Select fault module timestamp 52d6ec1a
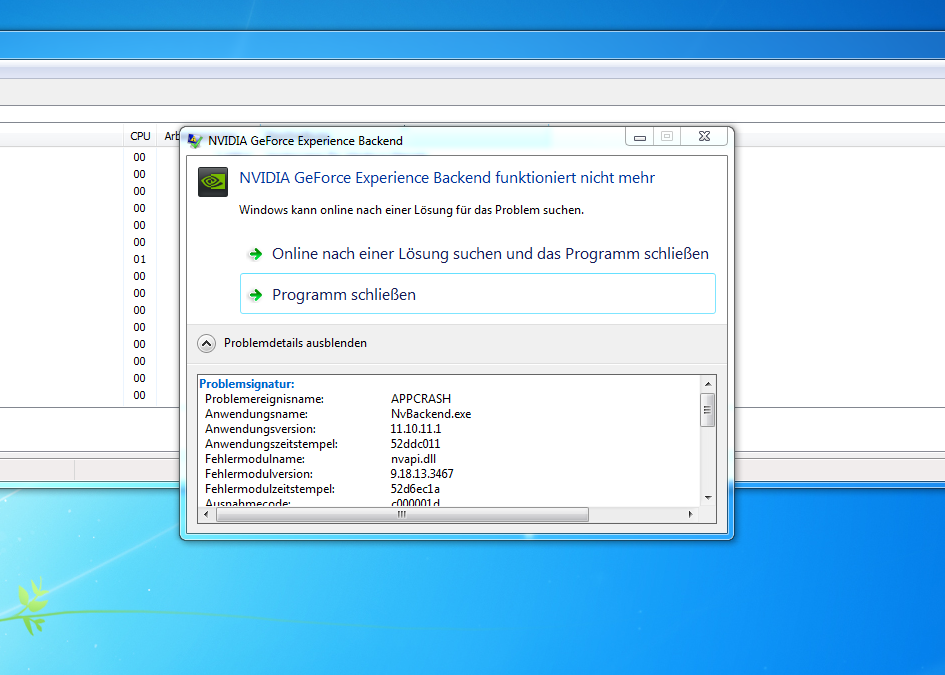The image size is (945, 675). click(415, 489)
